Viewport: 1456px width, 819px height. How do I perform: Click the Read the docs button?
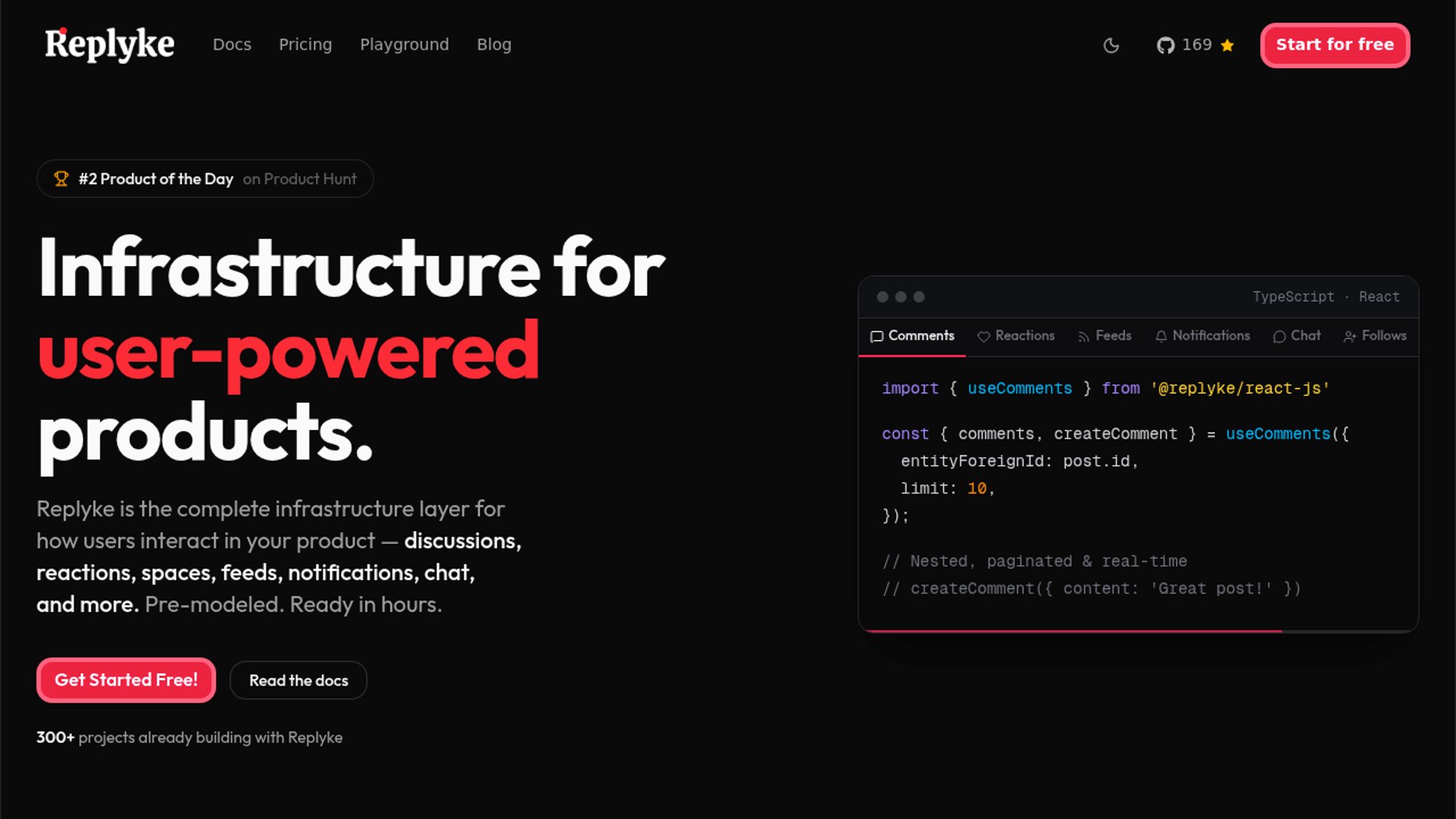[x=299, y=680]
